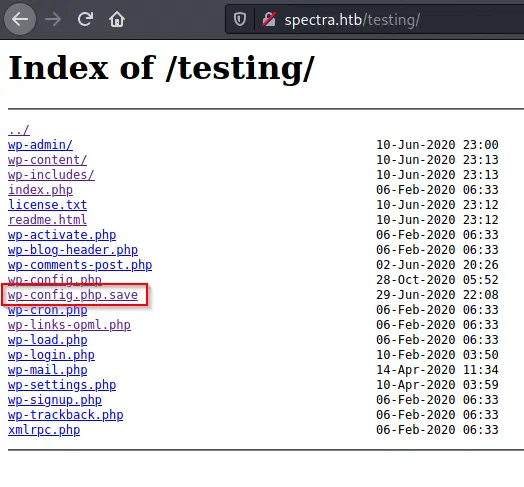Open the readme.html link
The width and height of the screenshot is (524, 487).
47,220
